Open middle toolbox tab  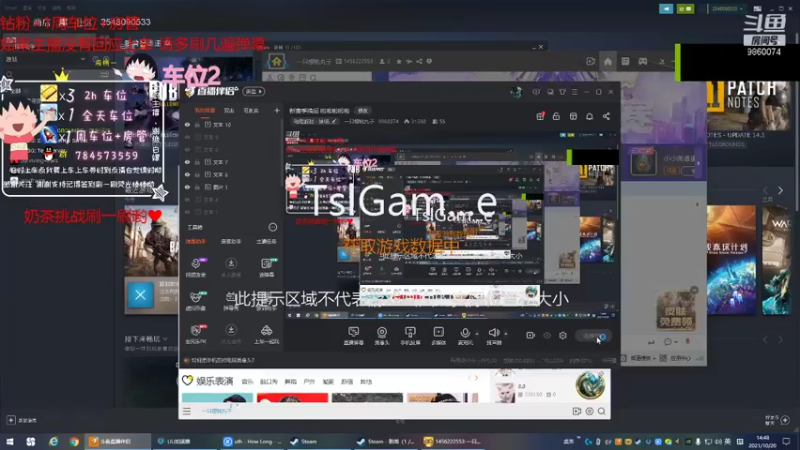click(x=231, y=241)
